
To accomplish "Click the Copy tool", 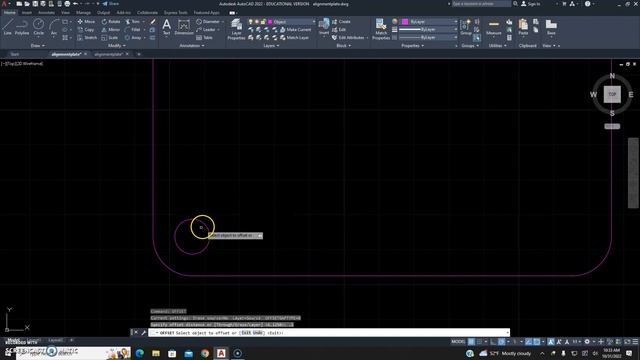I will point(86,30).
